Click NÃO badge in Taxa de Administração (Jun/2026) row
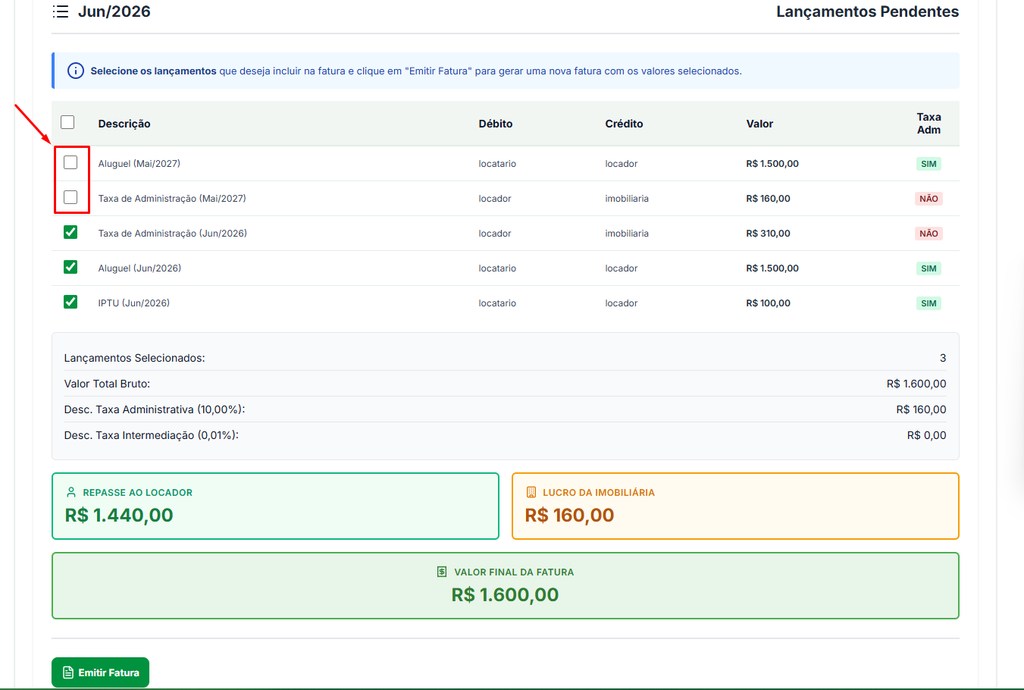The height and width of the screenshot is (690, 1024). pyautogui.click(x=929, y=234)
